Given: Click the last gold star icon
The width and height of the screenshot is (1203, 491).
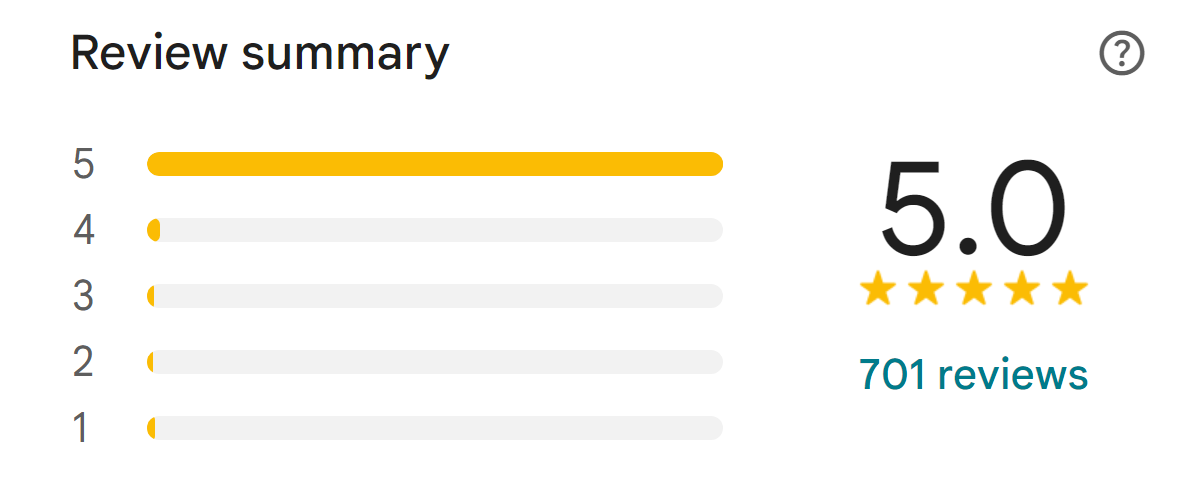Looking at the screenshot, I should 1070,288.
